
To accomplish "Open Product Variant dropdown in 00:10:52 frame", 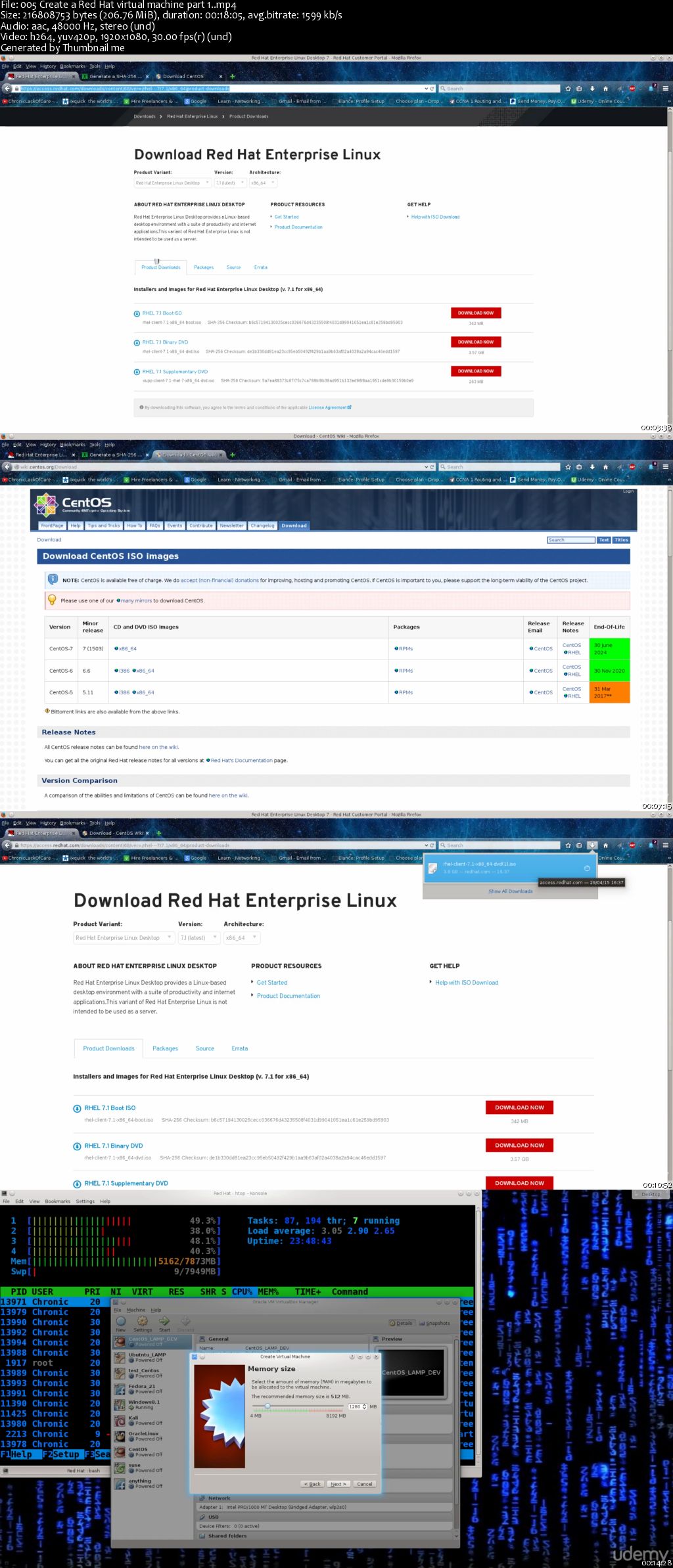I will click(124, 937).
